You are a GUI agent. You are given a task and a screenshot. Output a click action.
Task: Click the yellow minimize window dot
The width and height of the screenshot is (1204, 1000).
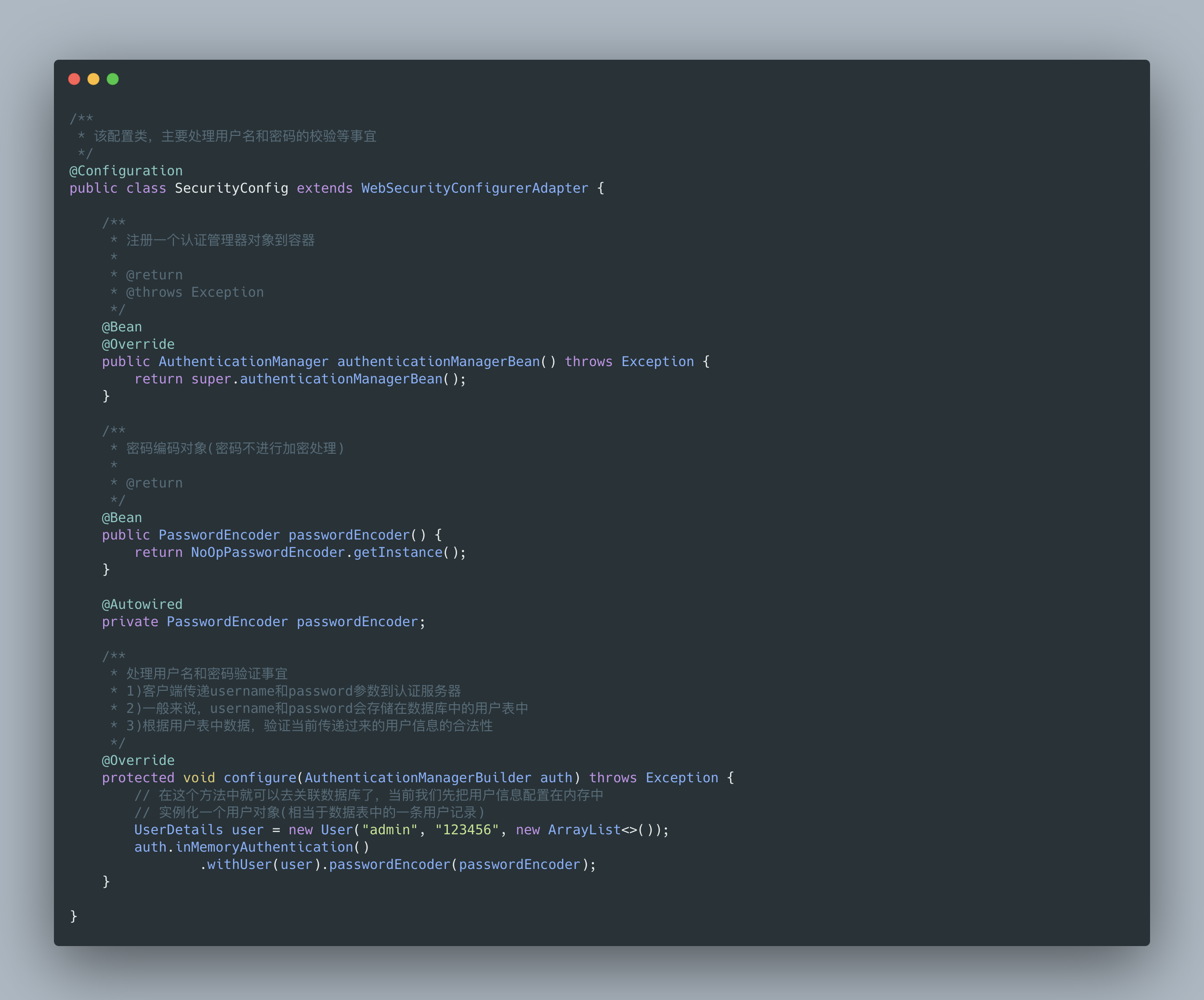[93, 79]
